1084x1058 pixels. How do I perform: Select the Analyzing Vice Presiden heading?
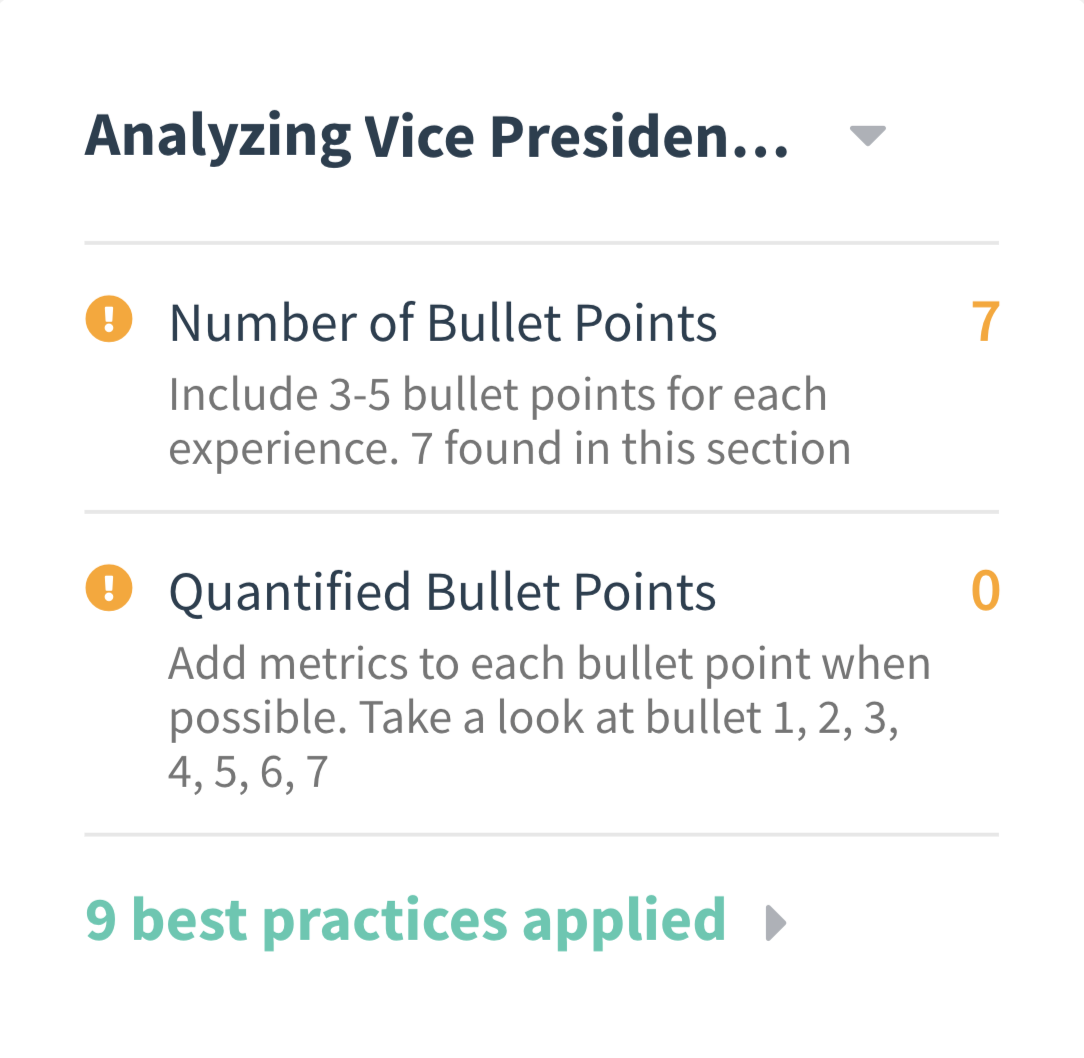click(437, 135)
